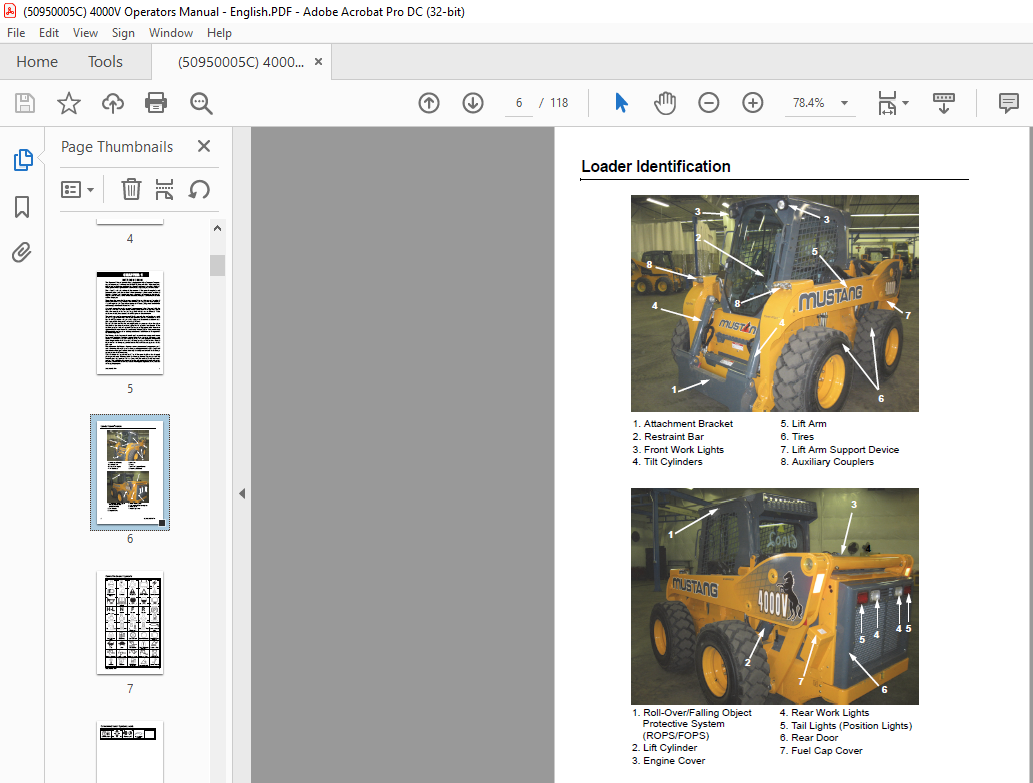Select the page 6 thumbnail

point(130,472)
